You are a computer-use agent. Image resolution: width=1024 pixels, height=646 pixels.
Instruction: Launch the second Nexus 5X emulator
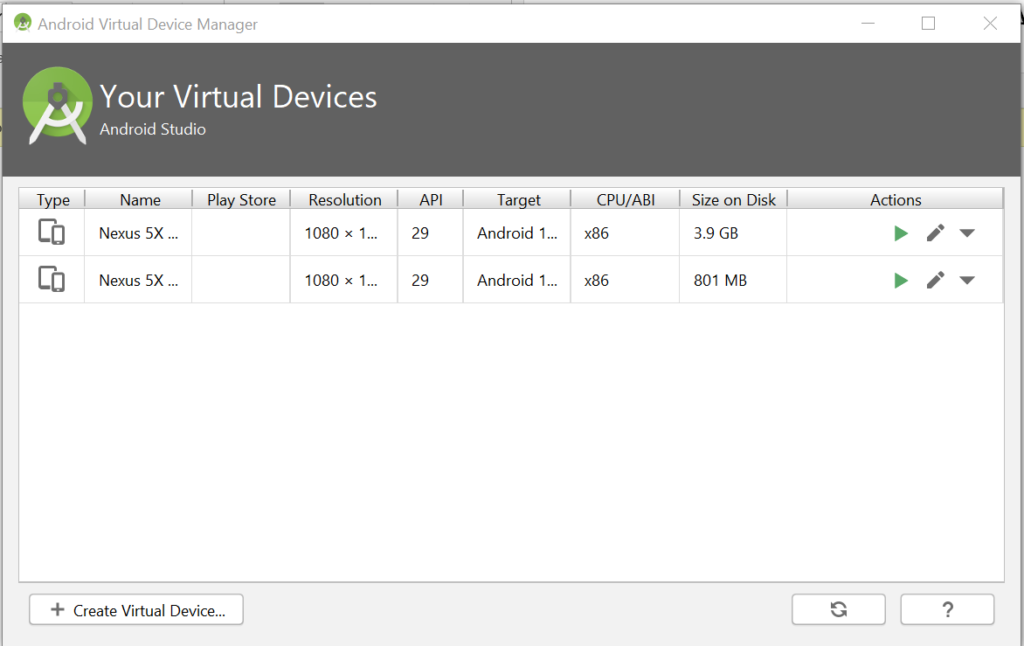[x=900, y=280]
